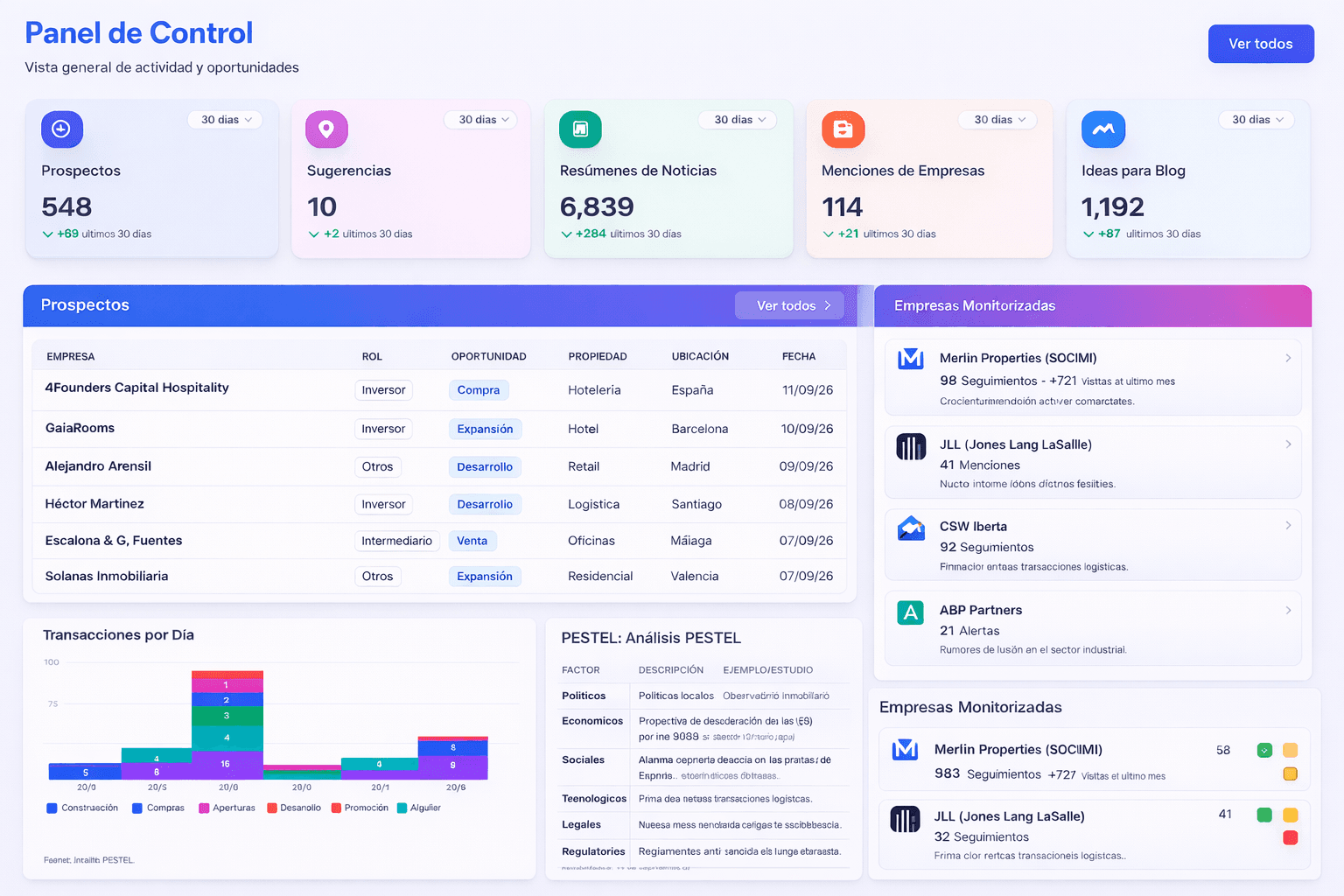The image size is (1344, 896).
Task: Click the EMPRESA column header
Action: tap(71, 356)
